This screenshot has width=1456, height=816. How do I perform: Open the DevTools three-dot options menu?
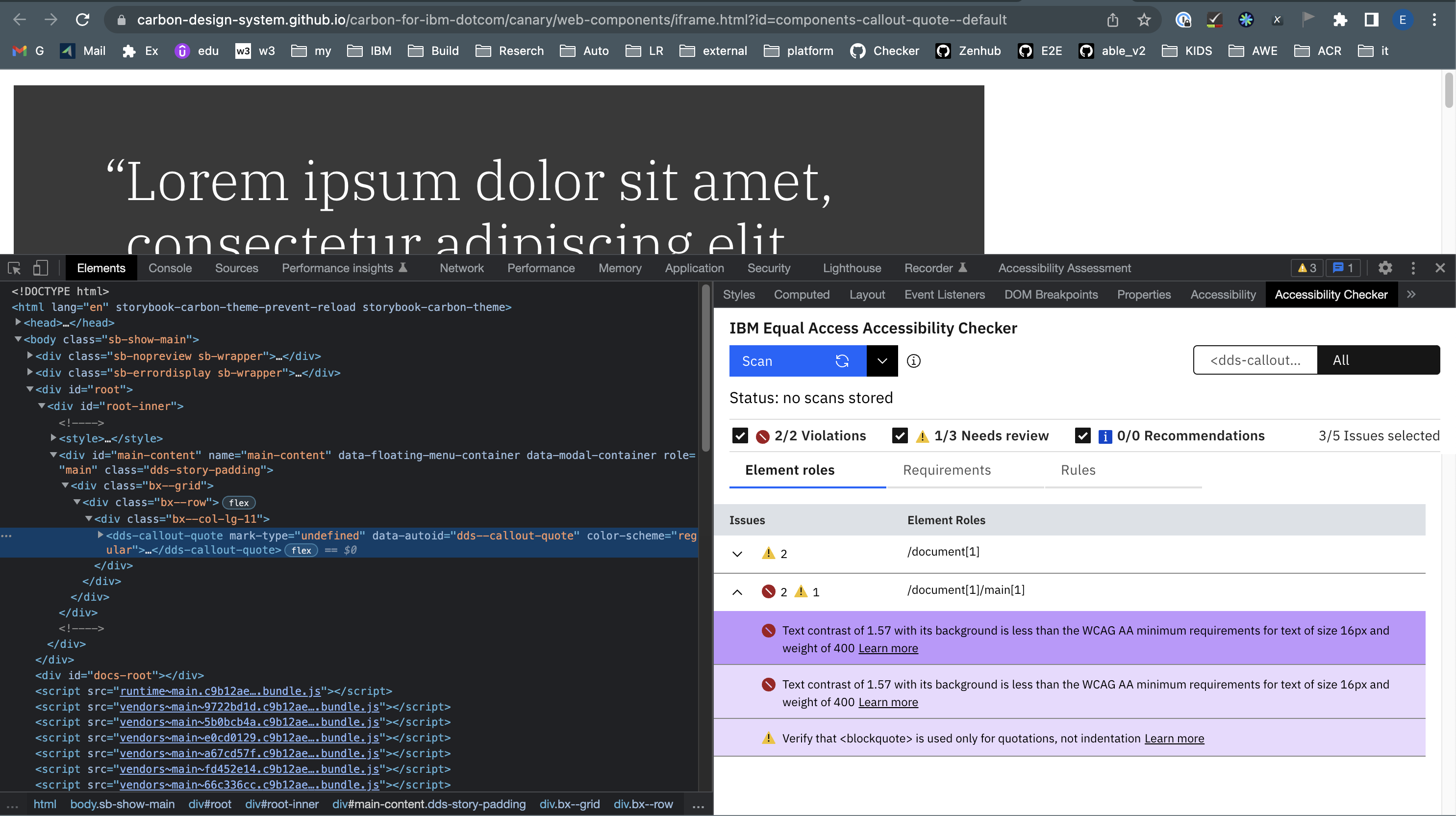click(1413, 268)
